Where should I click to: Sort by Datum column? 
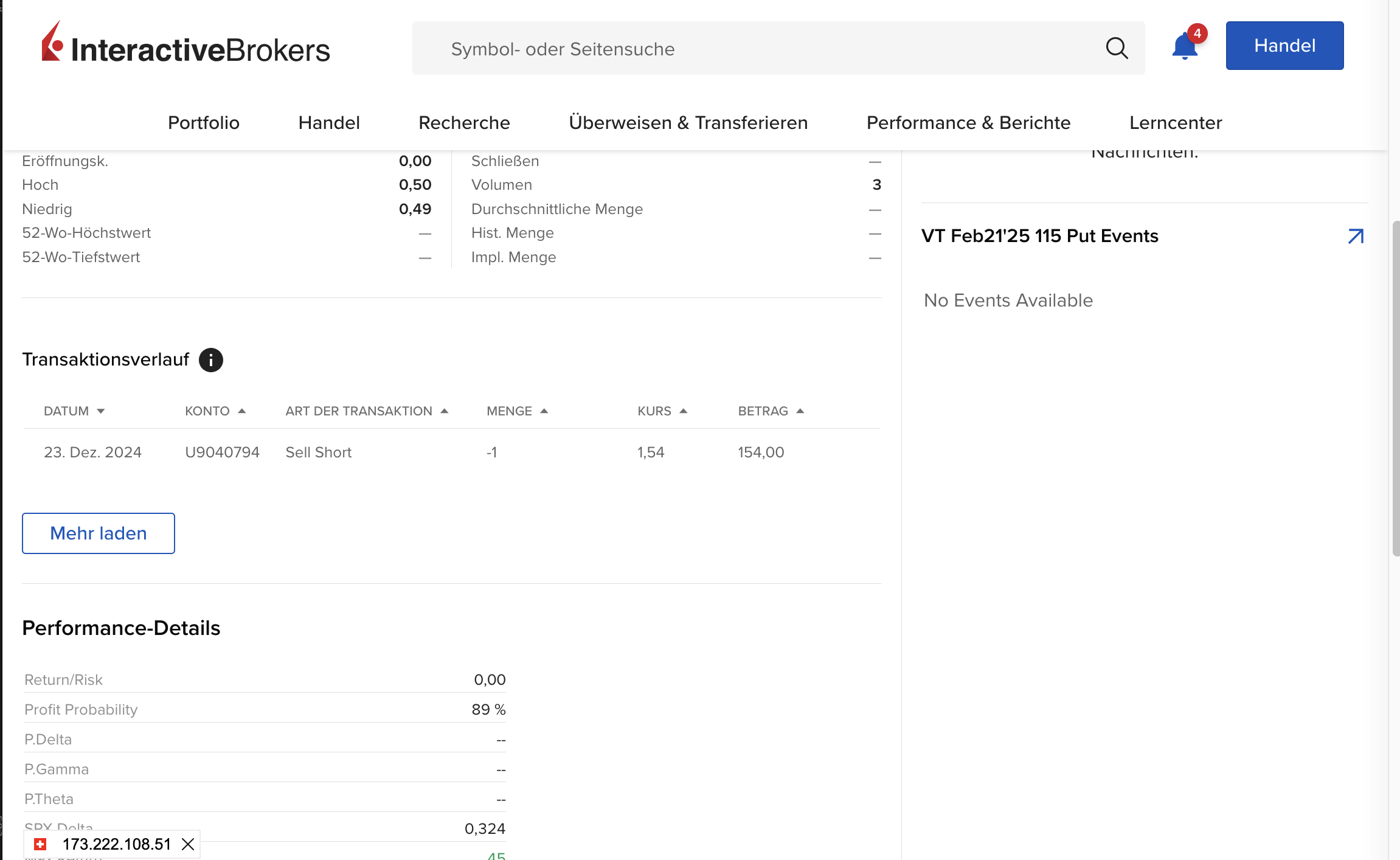74,411
